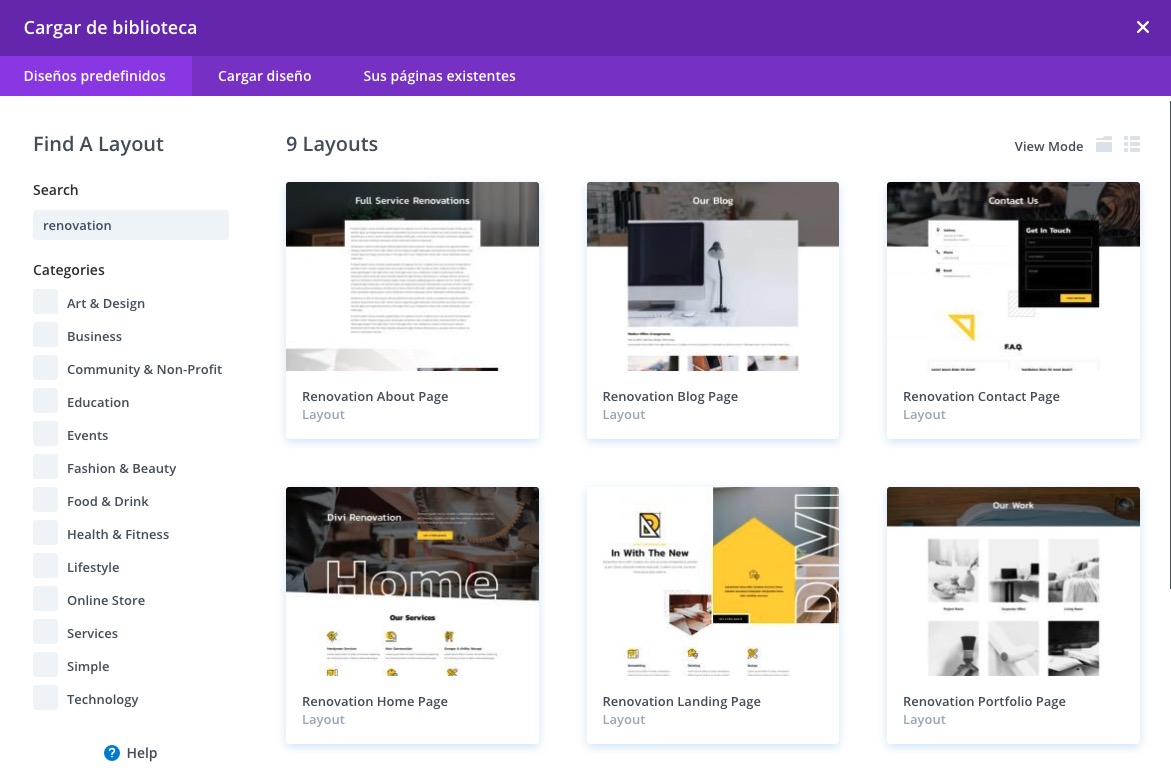This screenshot has width=1171, height=784.
Task: Choose the Renovation Contact Page thumbnail
Action: [x=1013, y=276]
